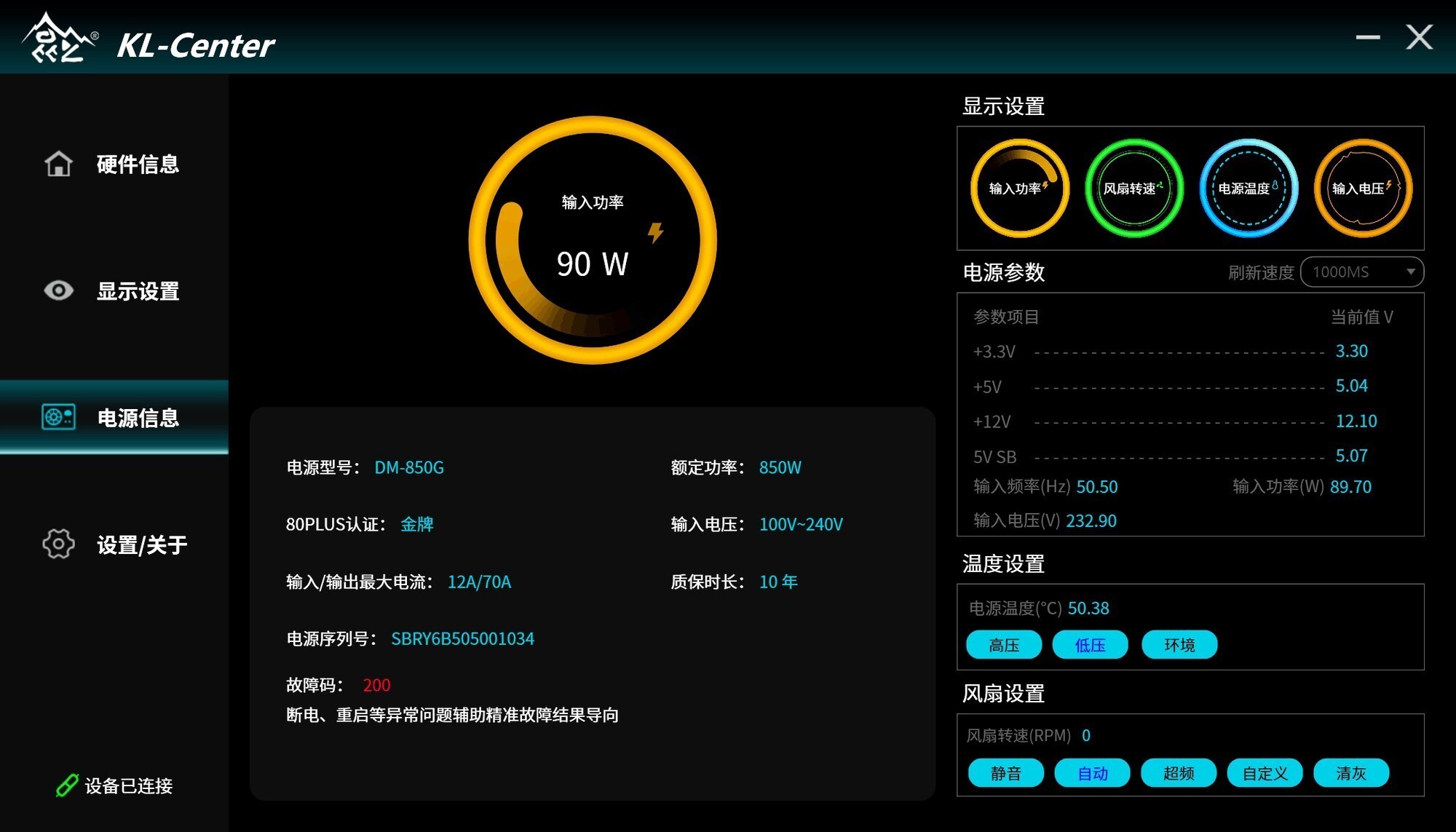Image resolution: width=1456 pixels, height=832 pixels.
Task: Open the 刷新速度 1000MS dropdown
Action: point(1354,272)
